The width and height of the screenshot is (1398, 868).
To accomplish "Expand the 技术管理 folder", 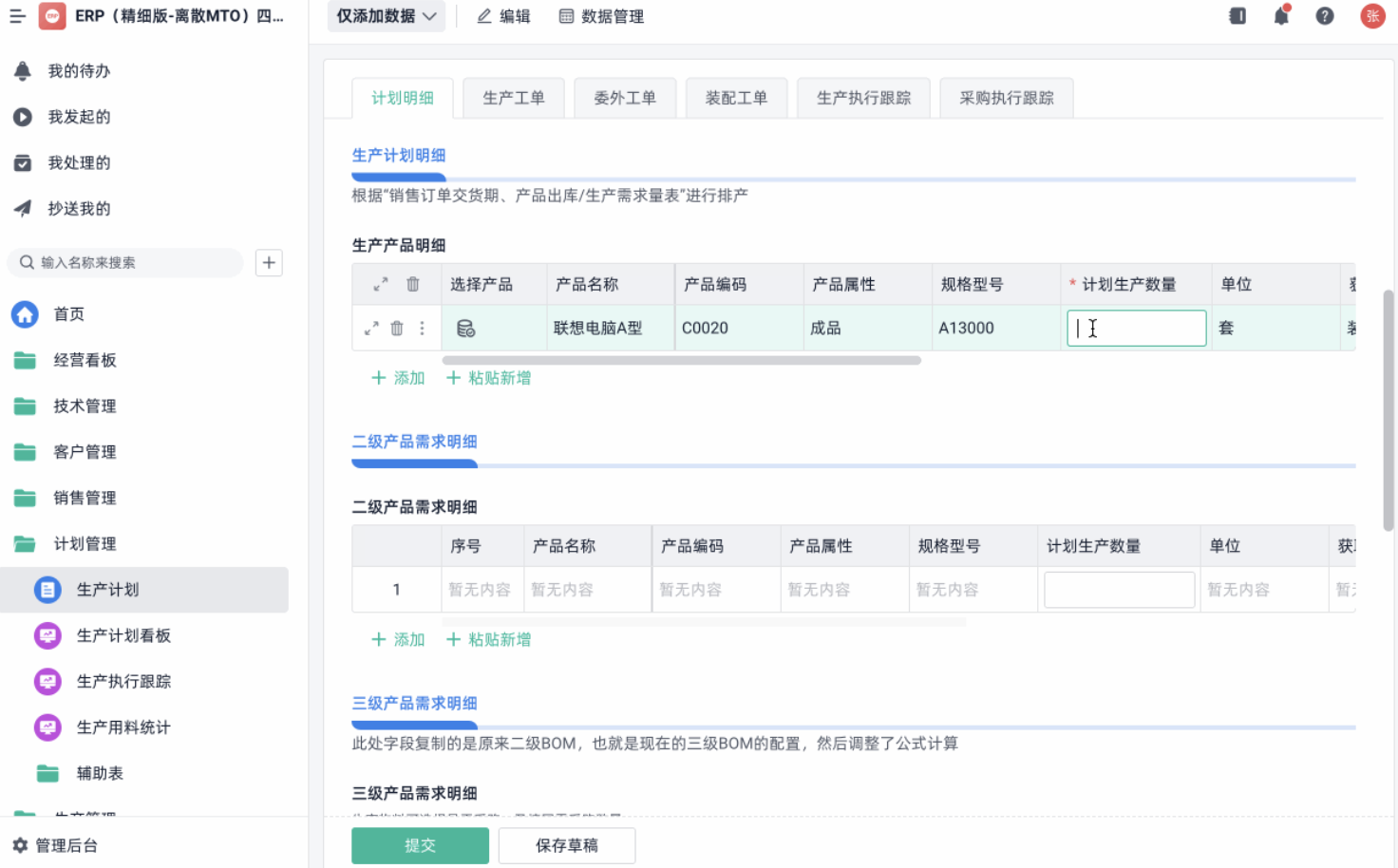I will coord(85,406).
